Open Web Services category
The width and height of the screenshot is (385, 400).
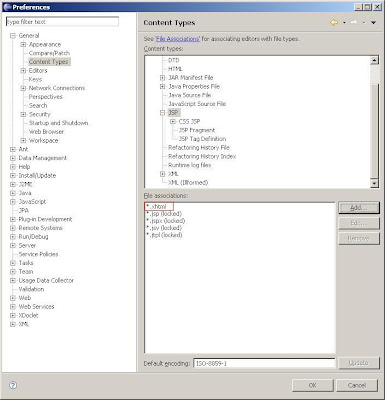[x=36, y=307]
